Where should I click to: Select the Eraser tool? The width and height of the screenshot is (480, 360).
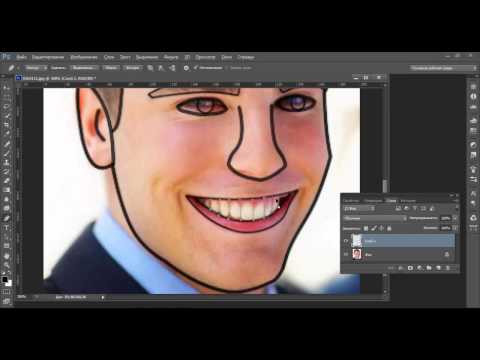click(x=6, y=181)
